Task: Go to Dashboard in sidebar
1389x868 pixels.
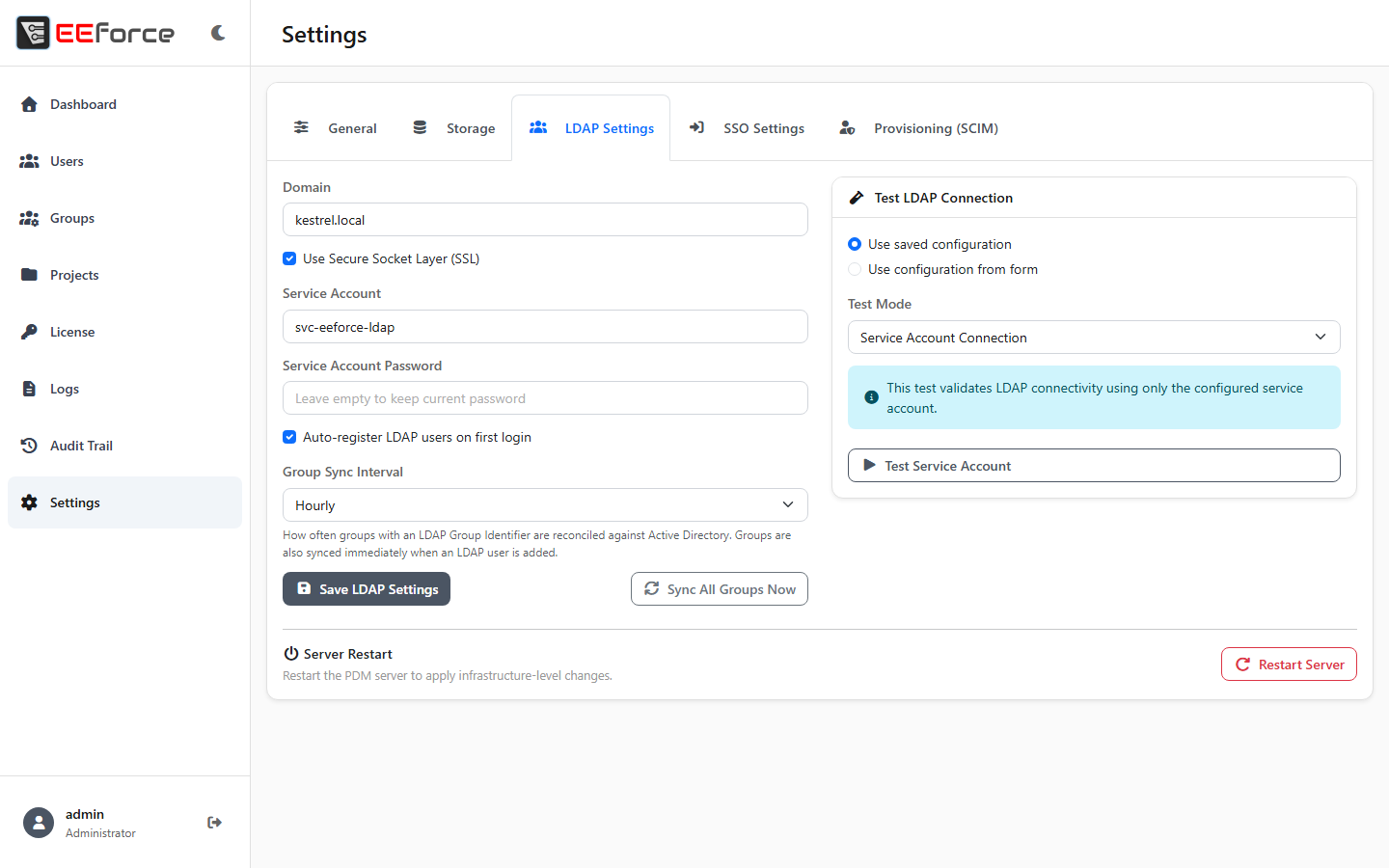Action: point(124,104)
